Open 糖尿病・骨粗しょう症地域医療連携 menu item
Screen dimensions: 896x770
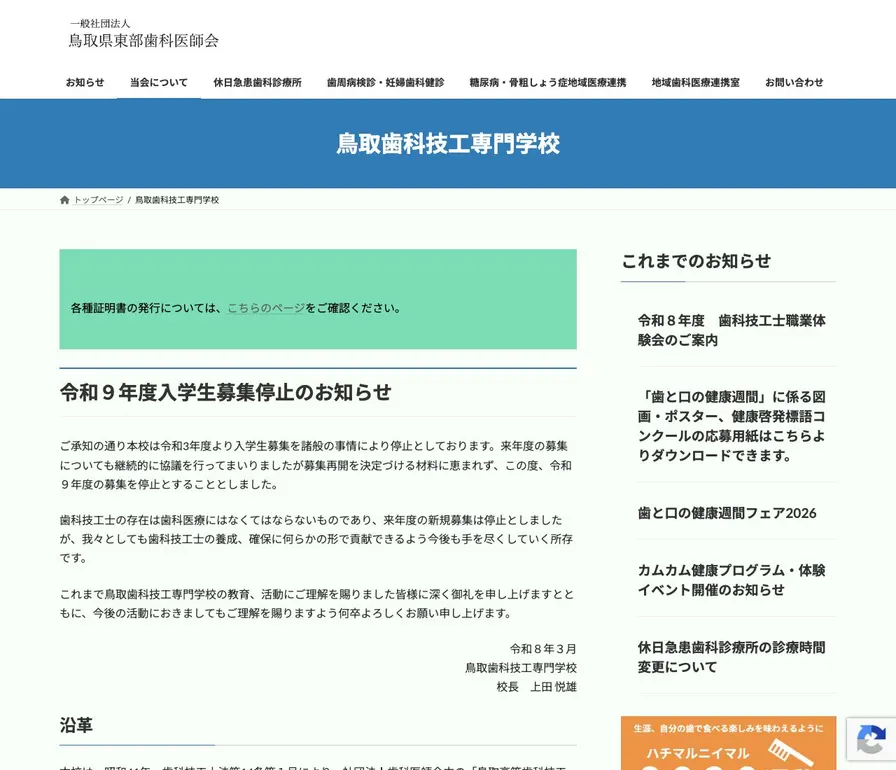click(548, 82)
